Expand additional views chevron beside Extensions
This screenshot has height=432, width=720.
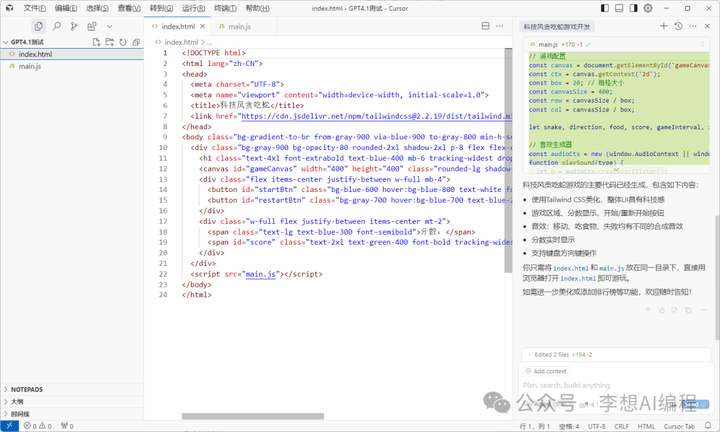tap(109, 27)
